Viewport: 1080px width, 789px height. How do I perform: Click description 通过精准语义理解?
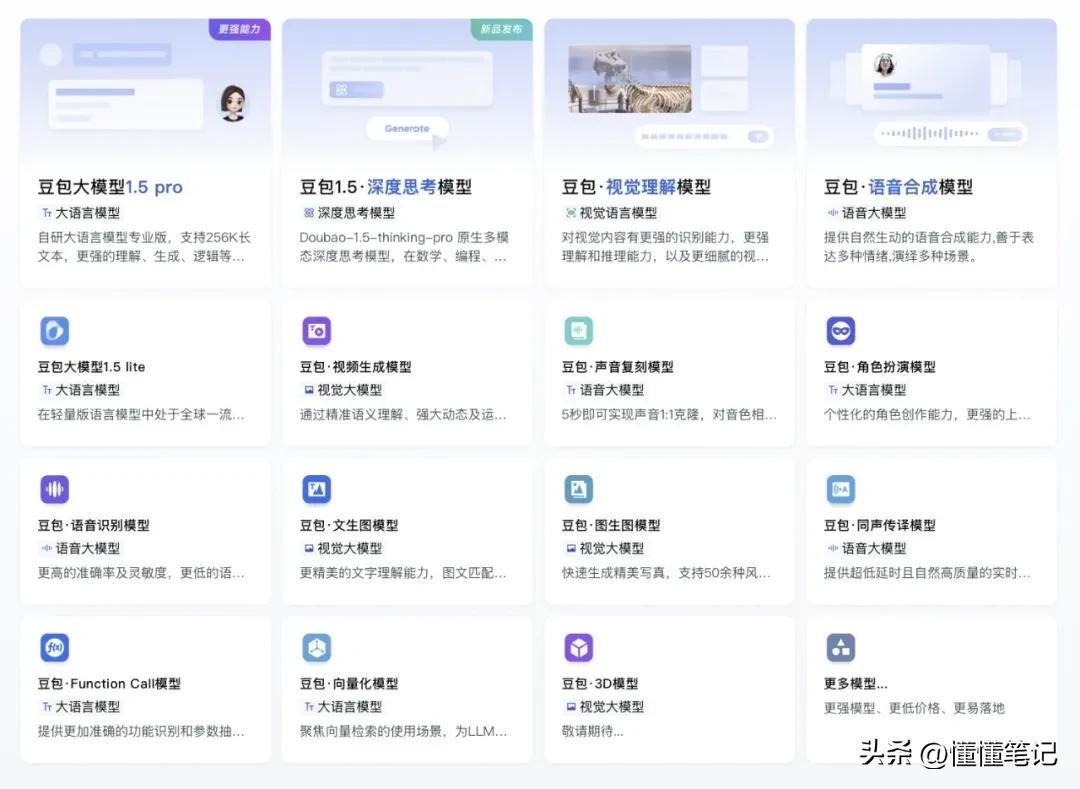pyautogui.click(x=404, y=414)
